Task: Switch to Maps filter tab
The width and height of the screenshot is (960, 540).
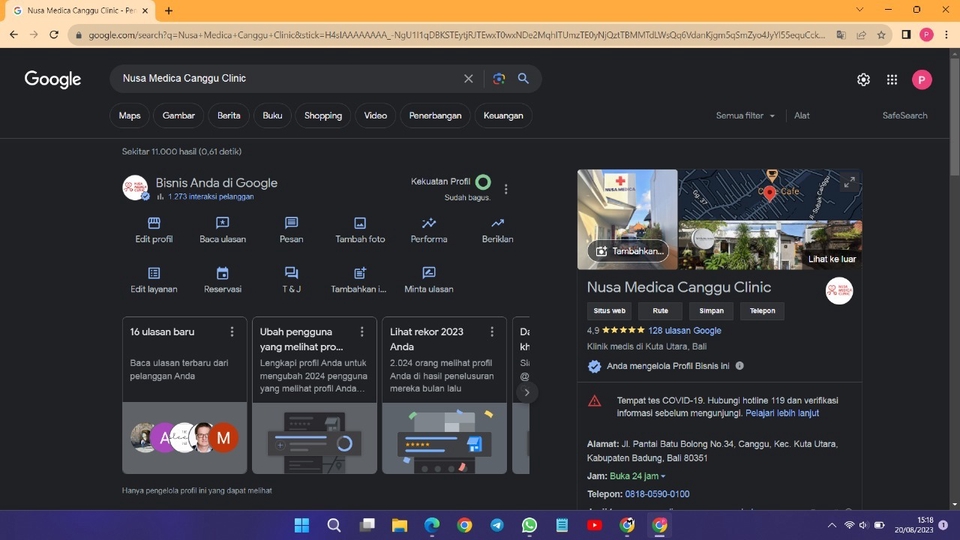Action: [130, 116]
